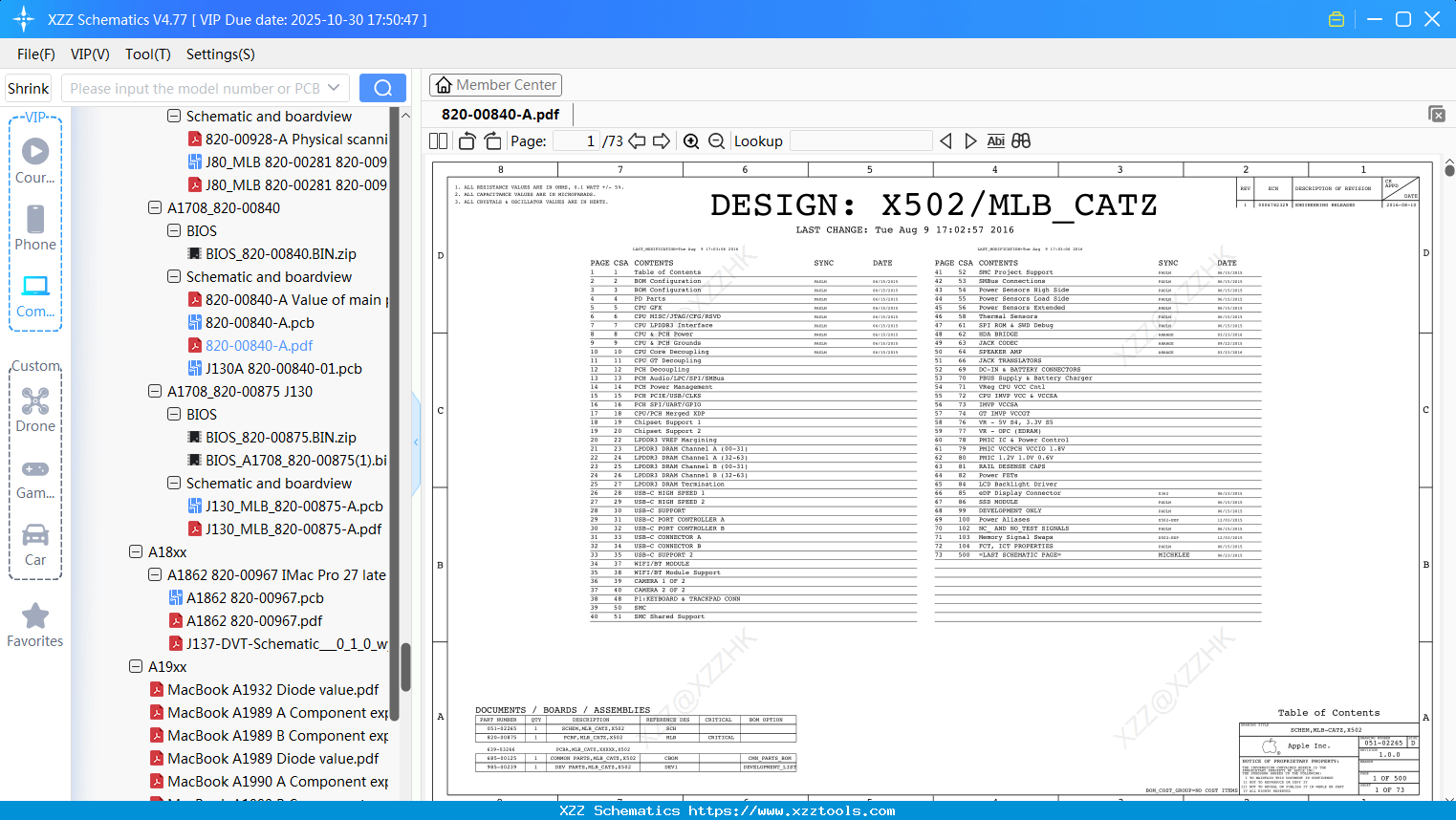Open the Phone category in the sidebar
Screen dimensions: 1456x820
[35, 227]
